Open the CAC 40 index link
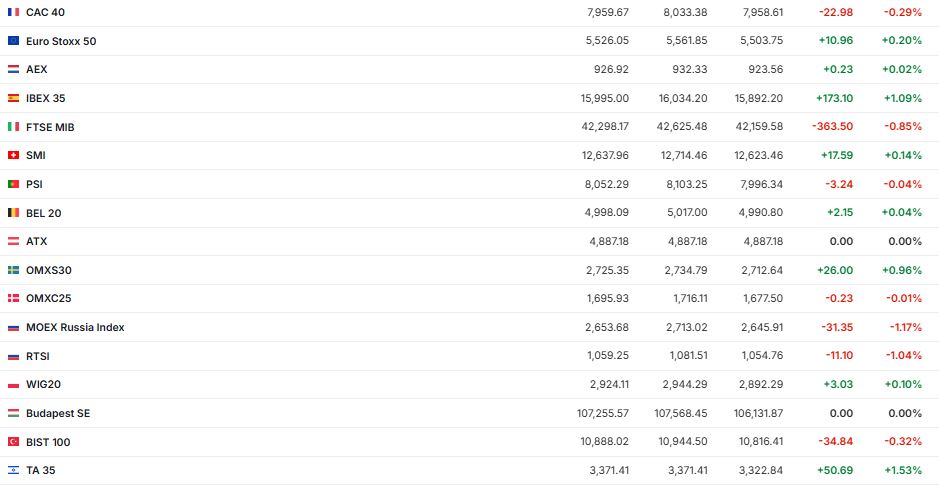 click(x=44, y=12)
